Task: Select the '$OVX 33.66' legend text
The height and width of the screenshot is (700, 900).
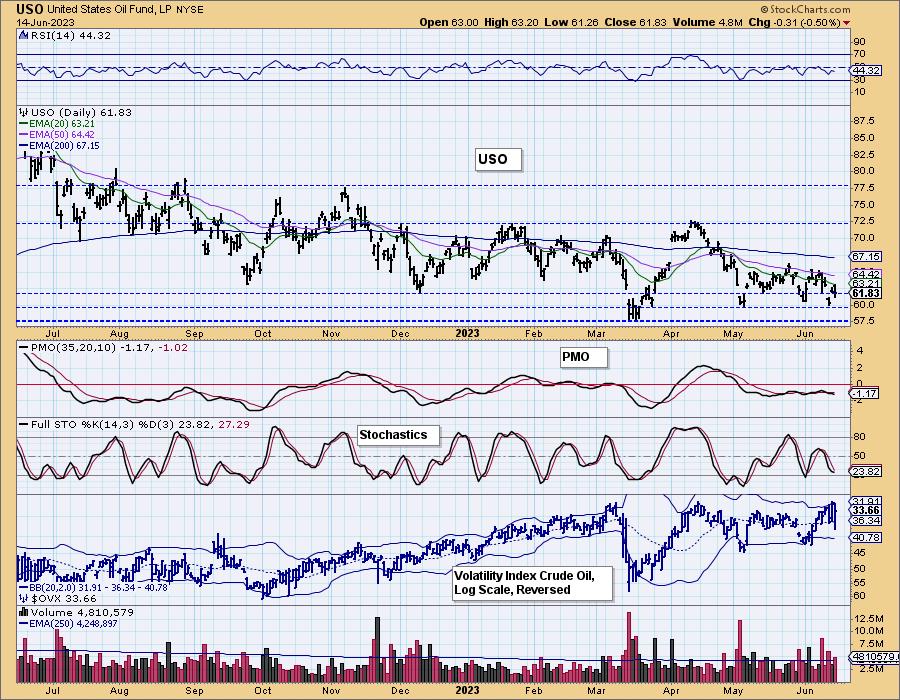Action: click(x=62, y=598)
